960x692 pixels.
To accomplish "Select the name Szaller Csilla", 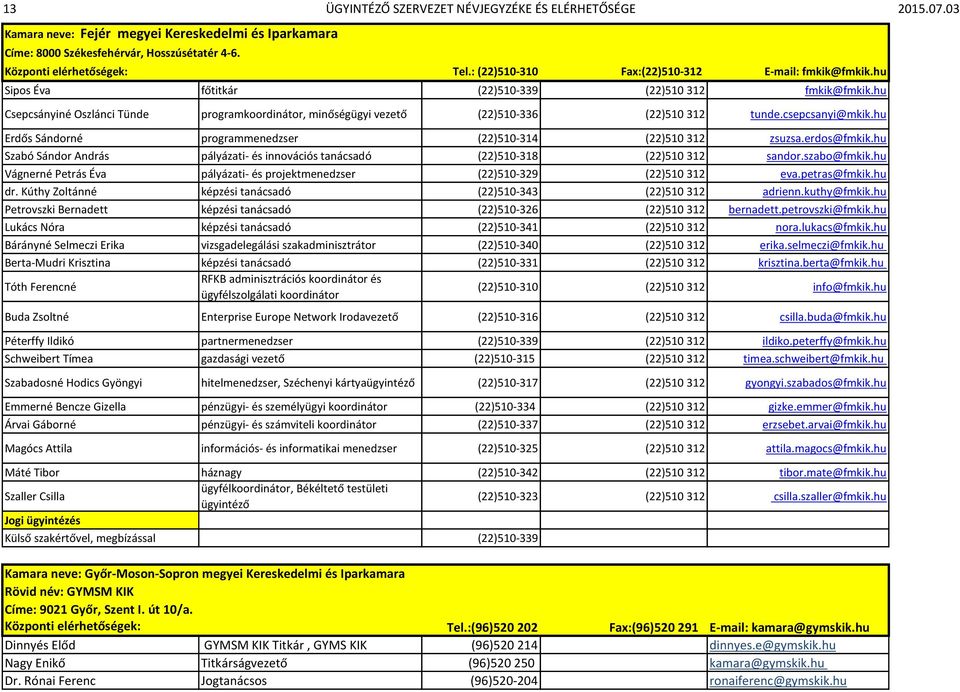I will pos(35,496).
